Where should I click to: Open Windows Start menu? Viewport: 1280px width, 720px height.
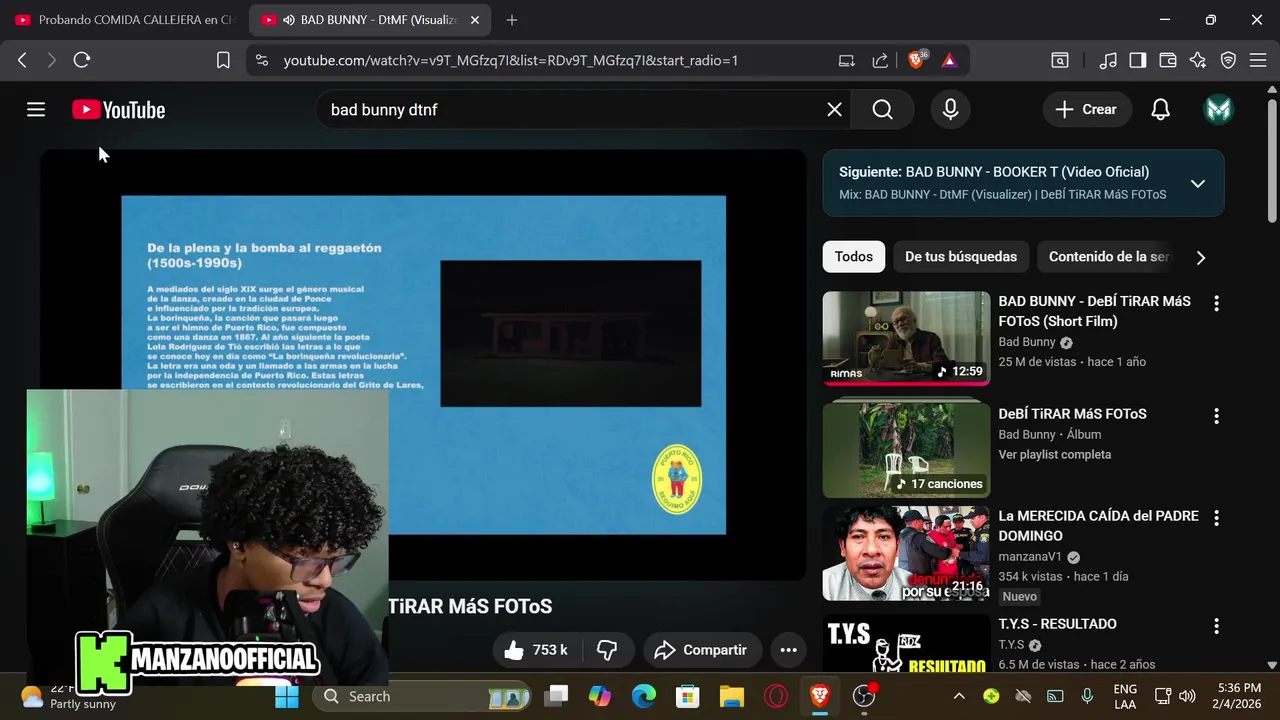coord(287,696)
